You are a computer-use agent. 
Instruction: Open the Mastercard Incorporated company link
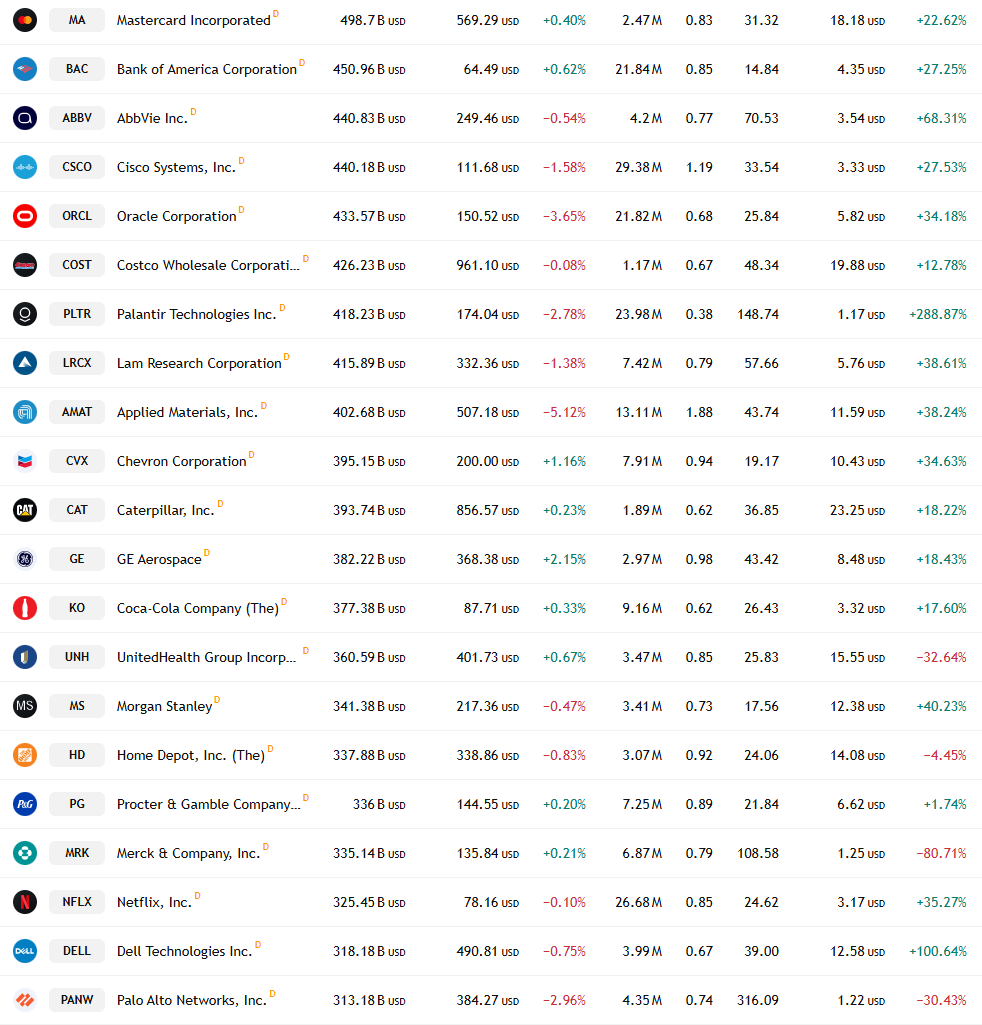[x=194, y=20]
